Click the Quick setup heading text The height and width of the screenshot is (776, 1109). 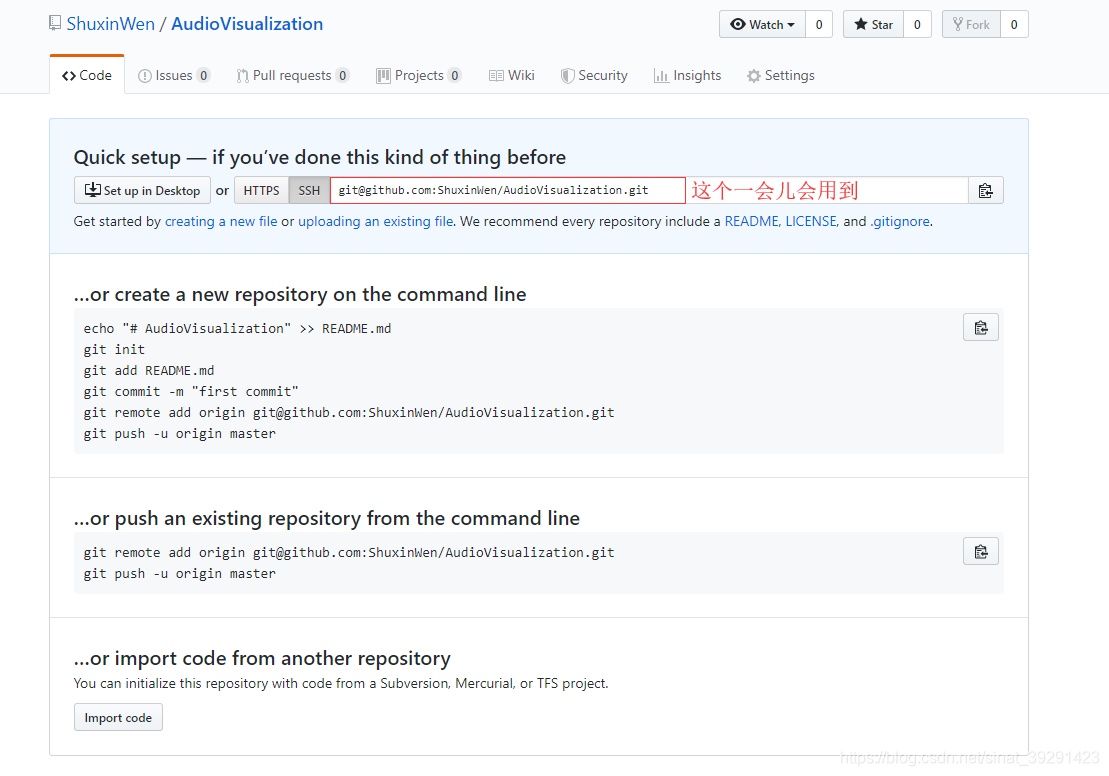point(320,157)
